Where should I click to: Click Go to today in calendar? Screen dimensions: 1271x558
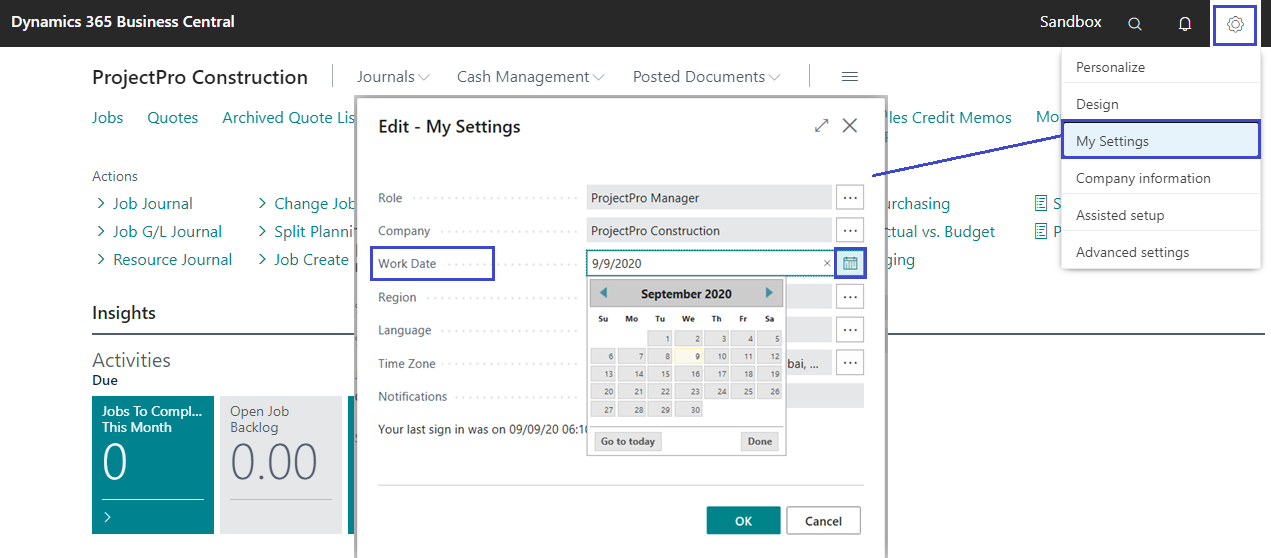(628, 441)
